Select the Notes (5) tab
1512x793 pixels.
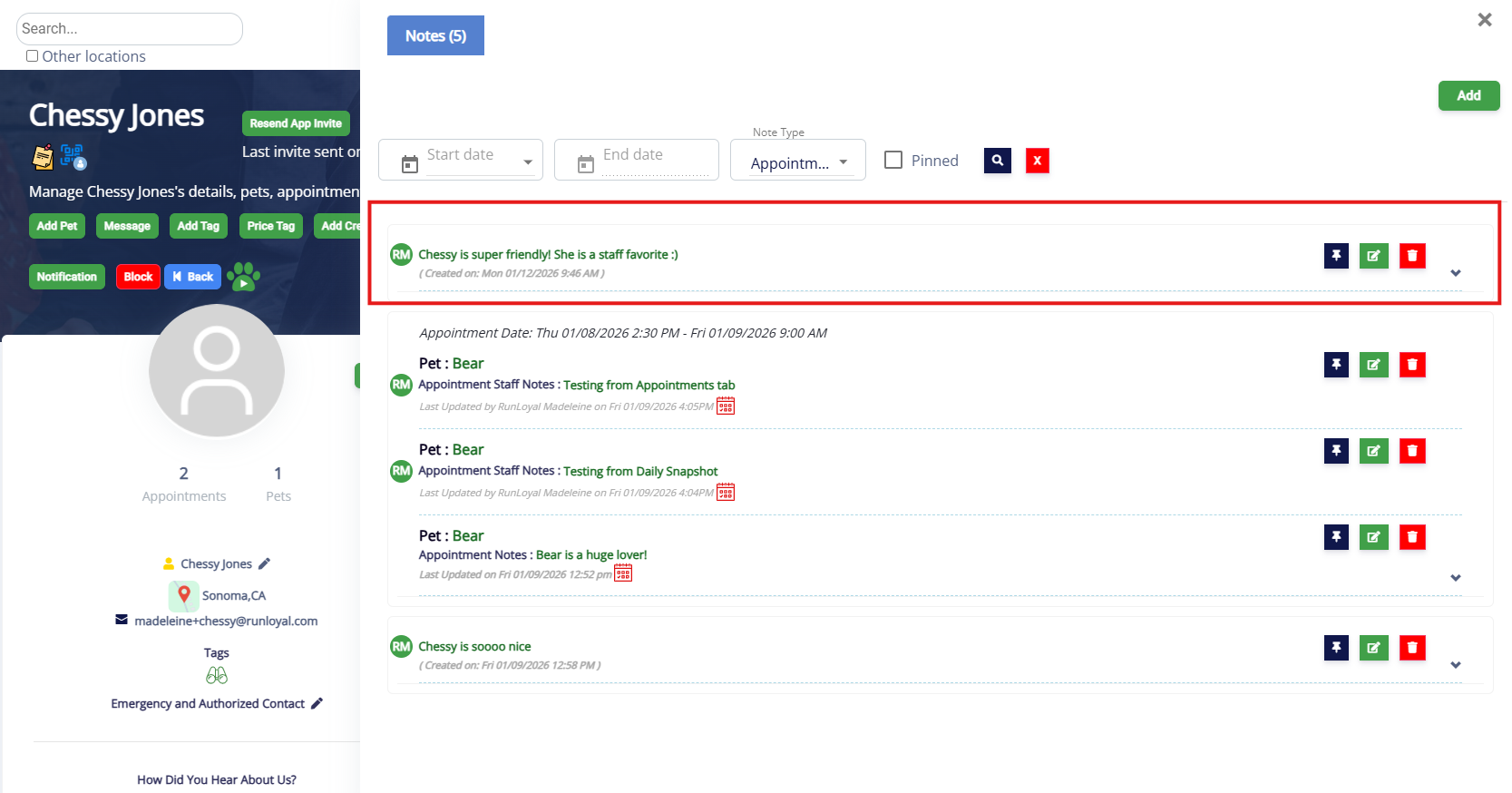pos(435,35)
